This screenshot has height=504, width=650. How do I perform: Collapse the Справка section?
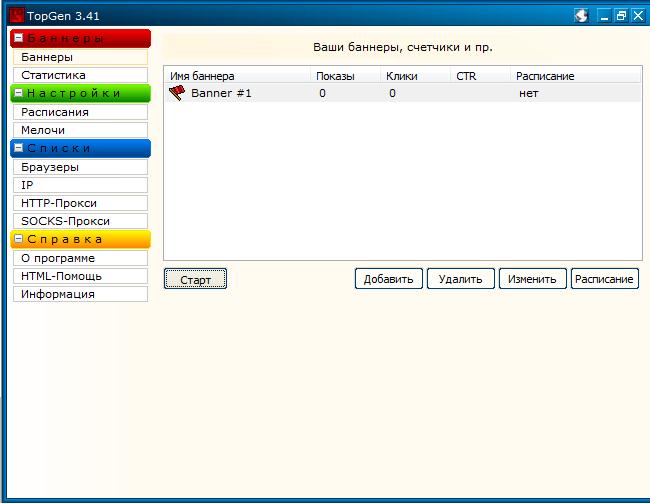[x=18, y=239]
